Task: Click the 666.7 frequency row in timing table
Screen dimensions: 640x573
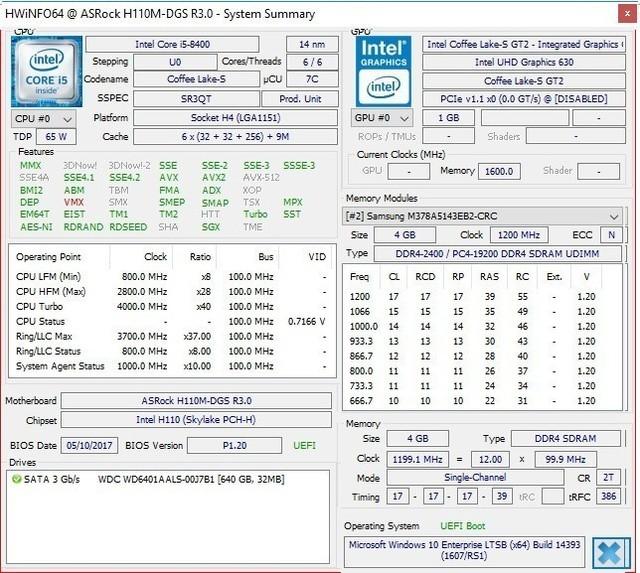Action: coord(482,401)
